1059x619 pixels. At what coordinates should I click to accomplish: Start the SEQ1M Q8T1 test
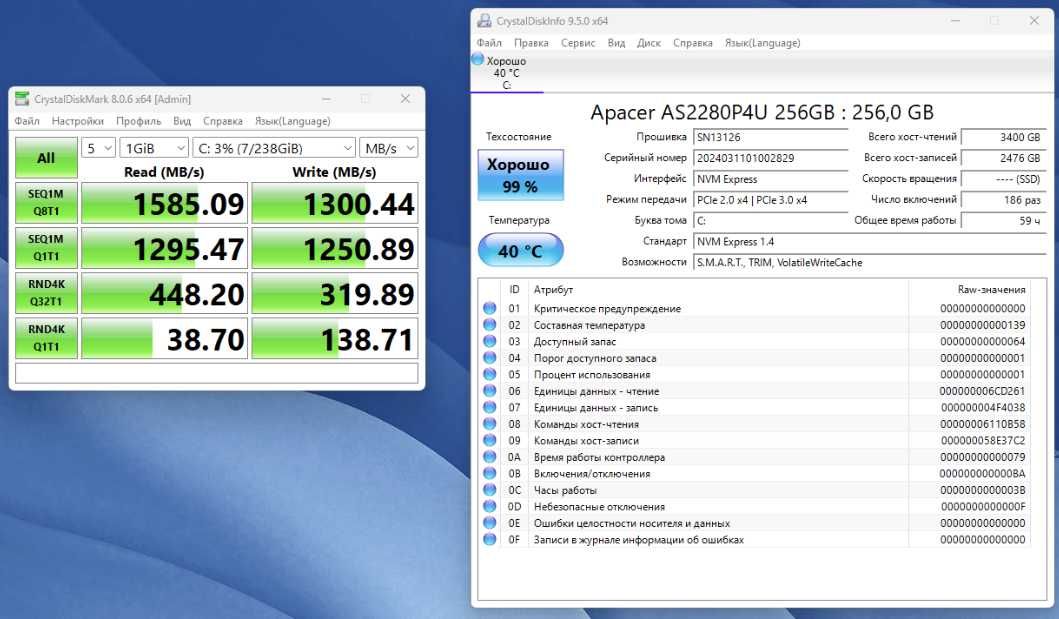pyautogui.click(x=46, y=203)
